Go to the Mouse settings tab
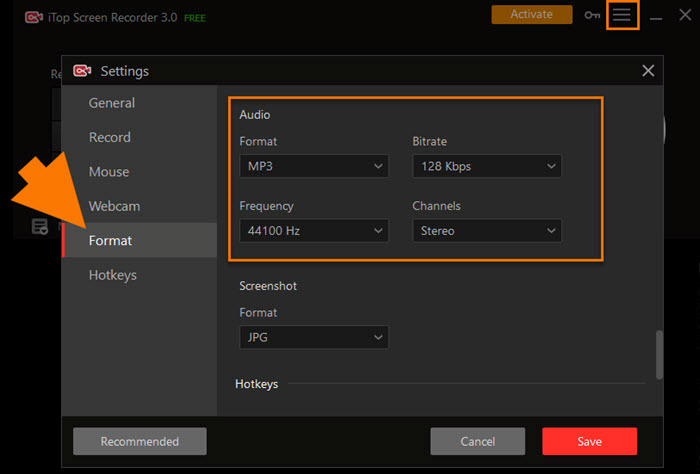 click(109, 172)
